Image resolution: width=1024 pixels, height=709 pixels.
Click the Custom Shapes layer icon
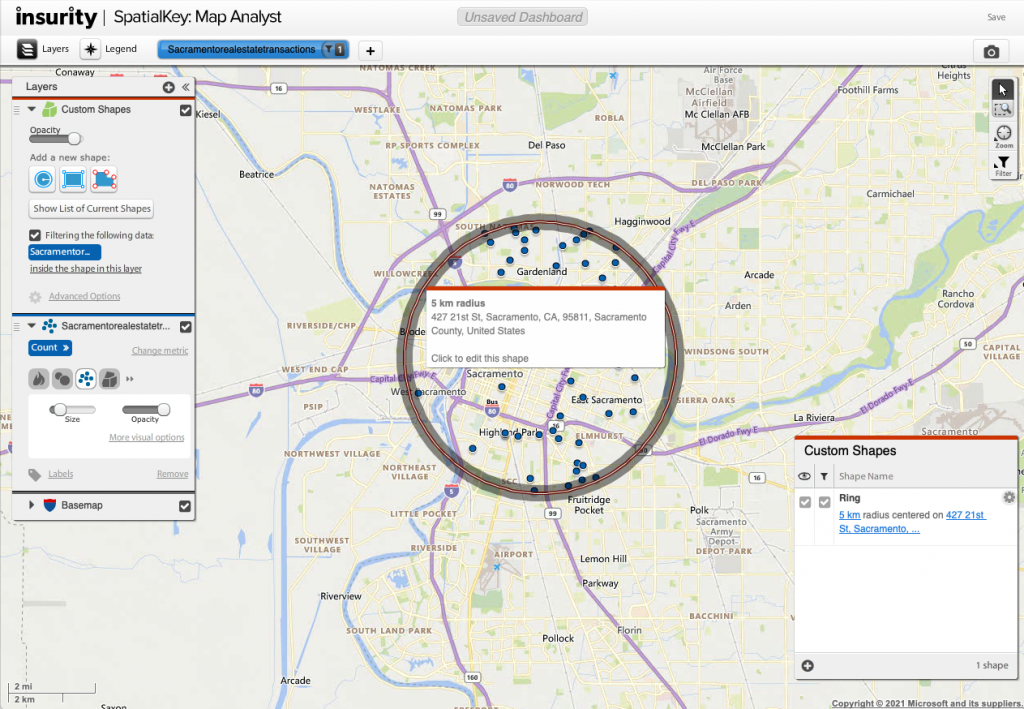(x=50, y=109)
